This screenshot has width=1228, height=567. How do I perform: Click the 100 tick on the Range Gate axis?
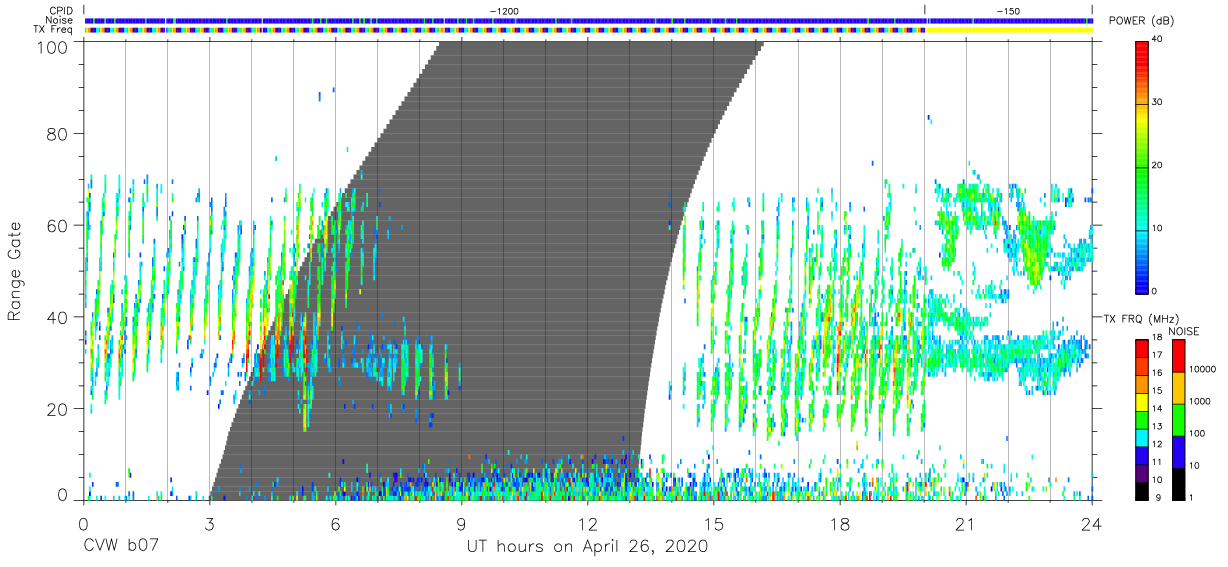tap(52, 46)
